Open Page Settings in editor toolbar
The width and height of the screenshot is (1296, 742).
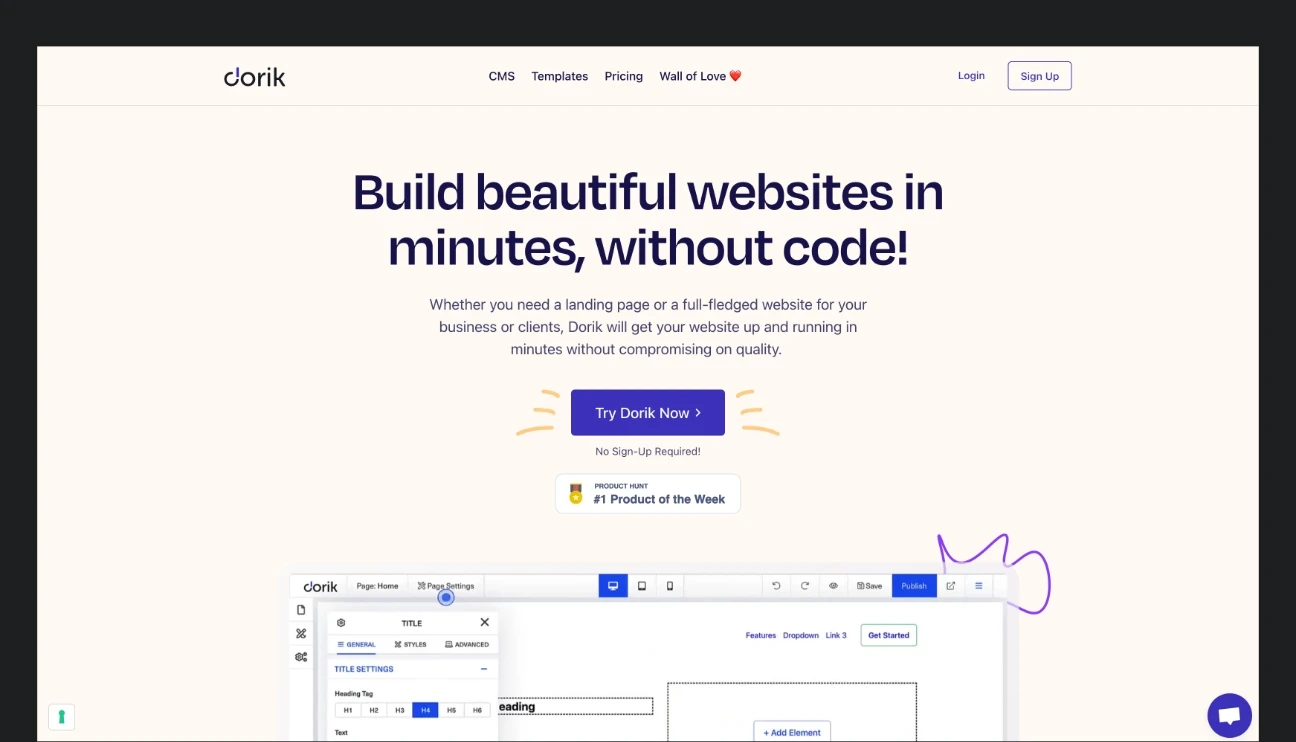pos(446,586)
